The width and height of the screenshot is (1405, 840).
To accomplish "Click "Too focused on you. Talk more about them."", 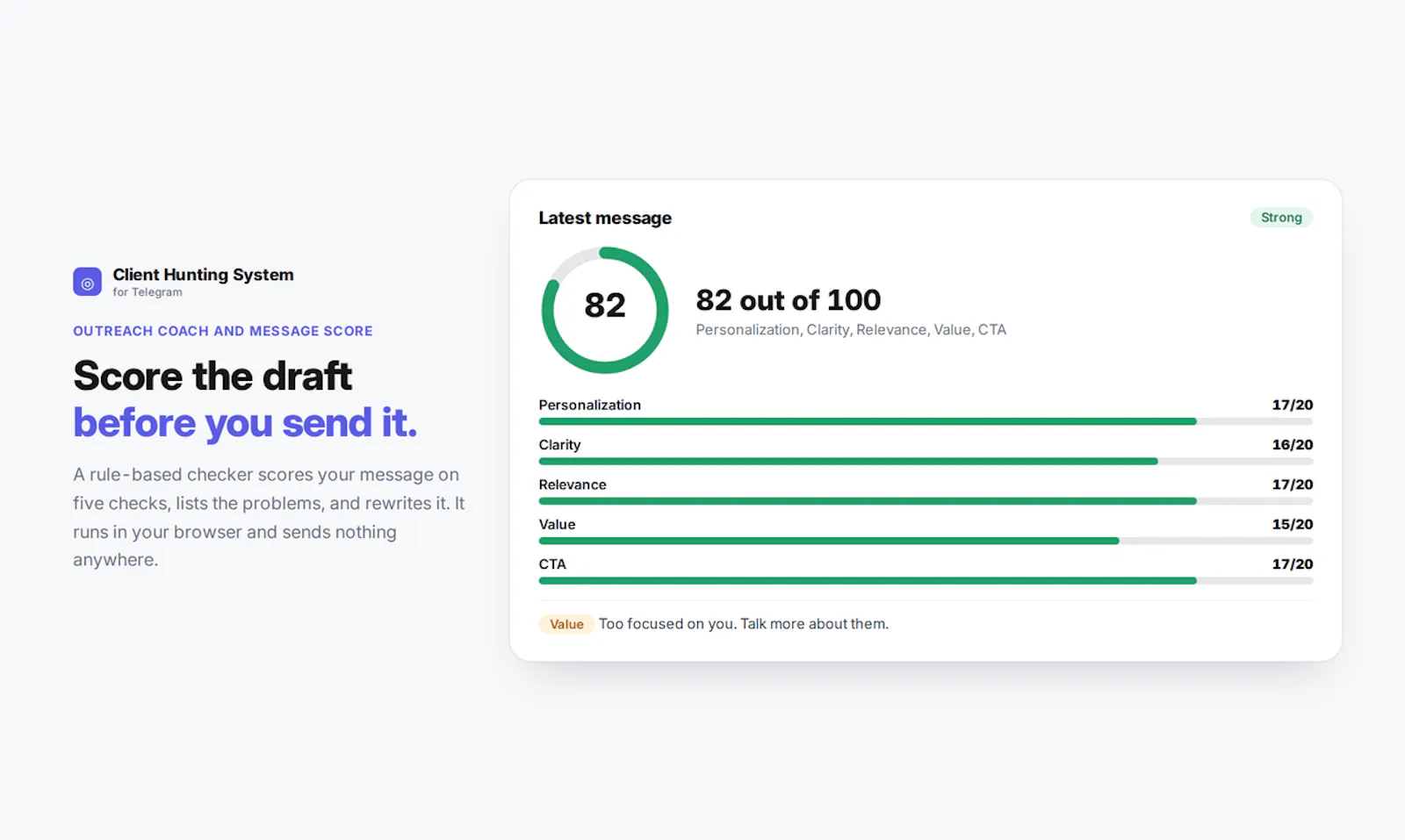I will [744, 624].
